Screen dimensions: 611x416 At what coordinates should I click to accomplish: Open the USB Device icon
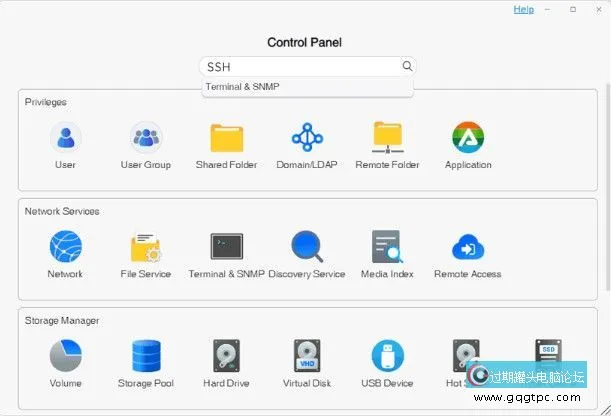[387, 356]
